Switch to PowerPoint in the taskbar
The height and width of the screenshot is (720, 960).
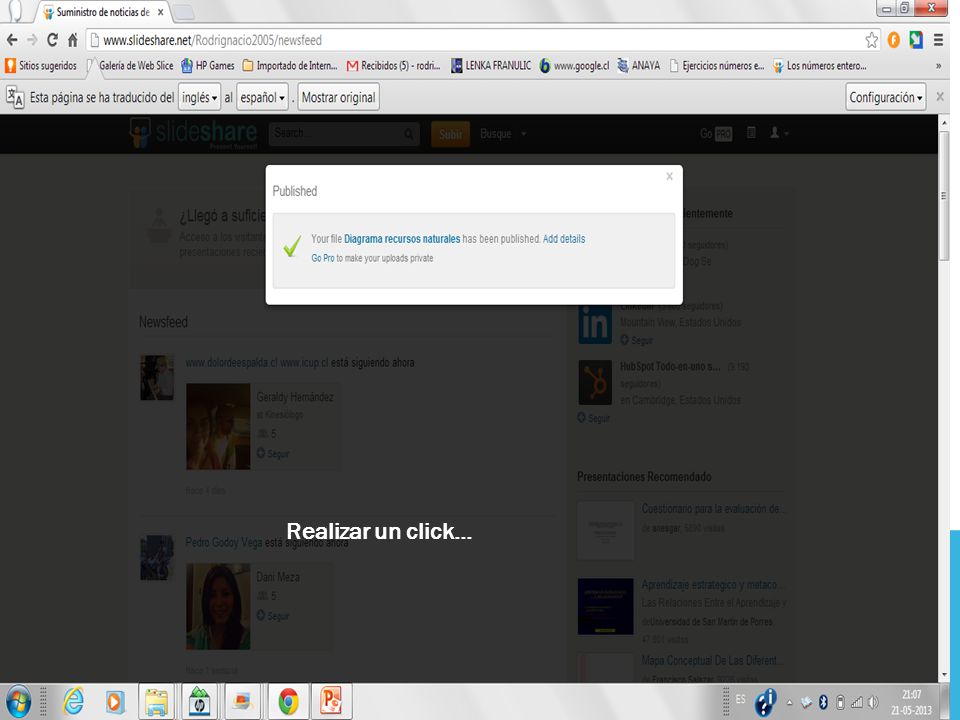click(x=331, y=702)
